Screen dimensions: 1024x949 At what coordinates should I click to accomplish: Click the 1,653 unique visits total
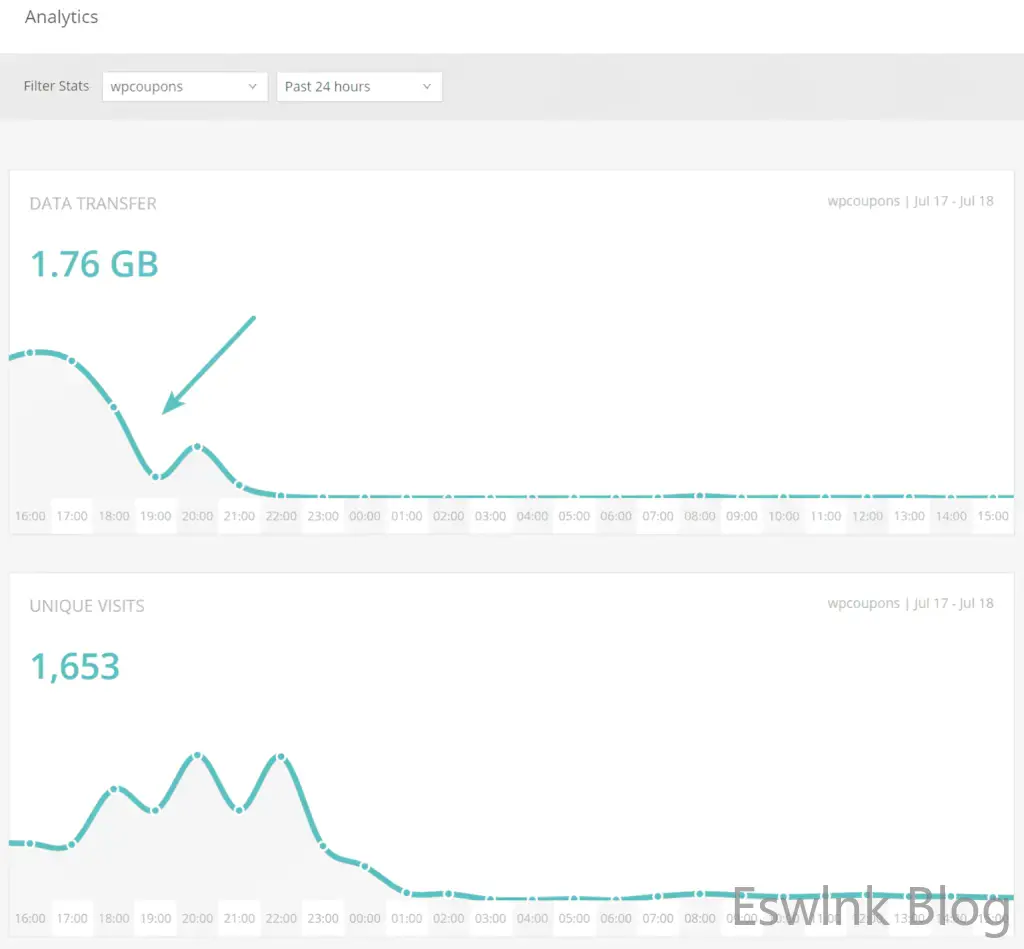tap(75, 666)
